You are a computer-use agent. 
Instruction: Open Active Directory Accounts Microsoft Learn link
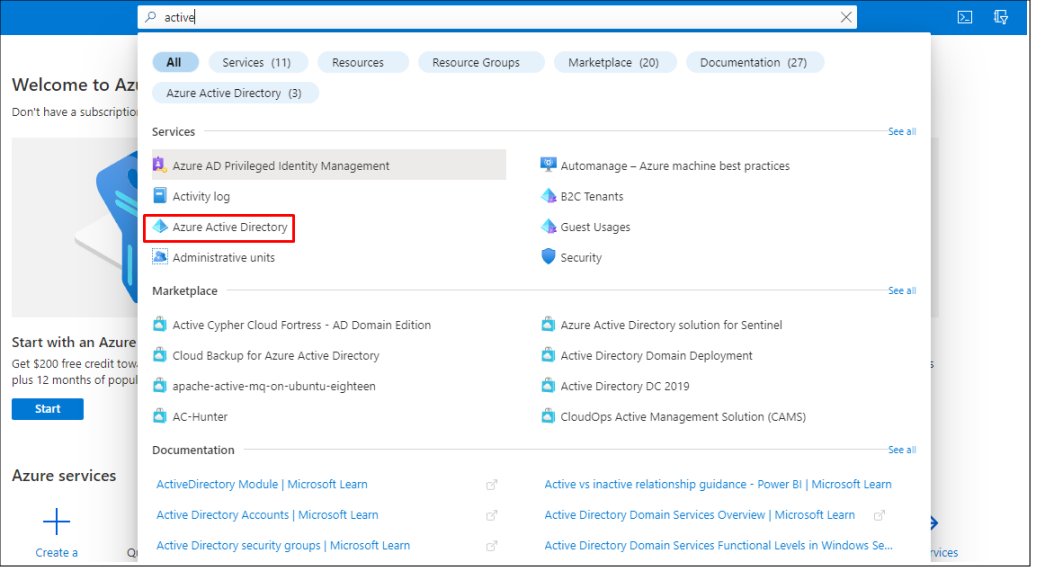point(267,515)
